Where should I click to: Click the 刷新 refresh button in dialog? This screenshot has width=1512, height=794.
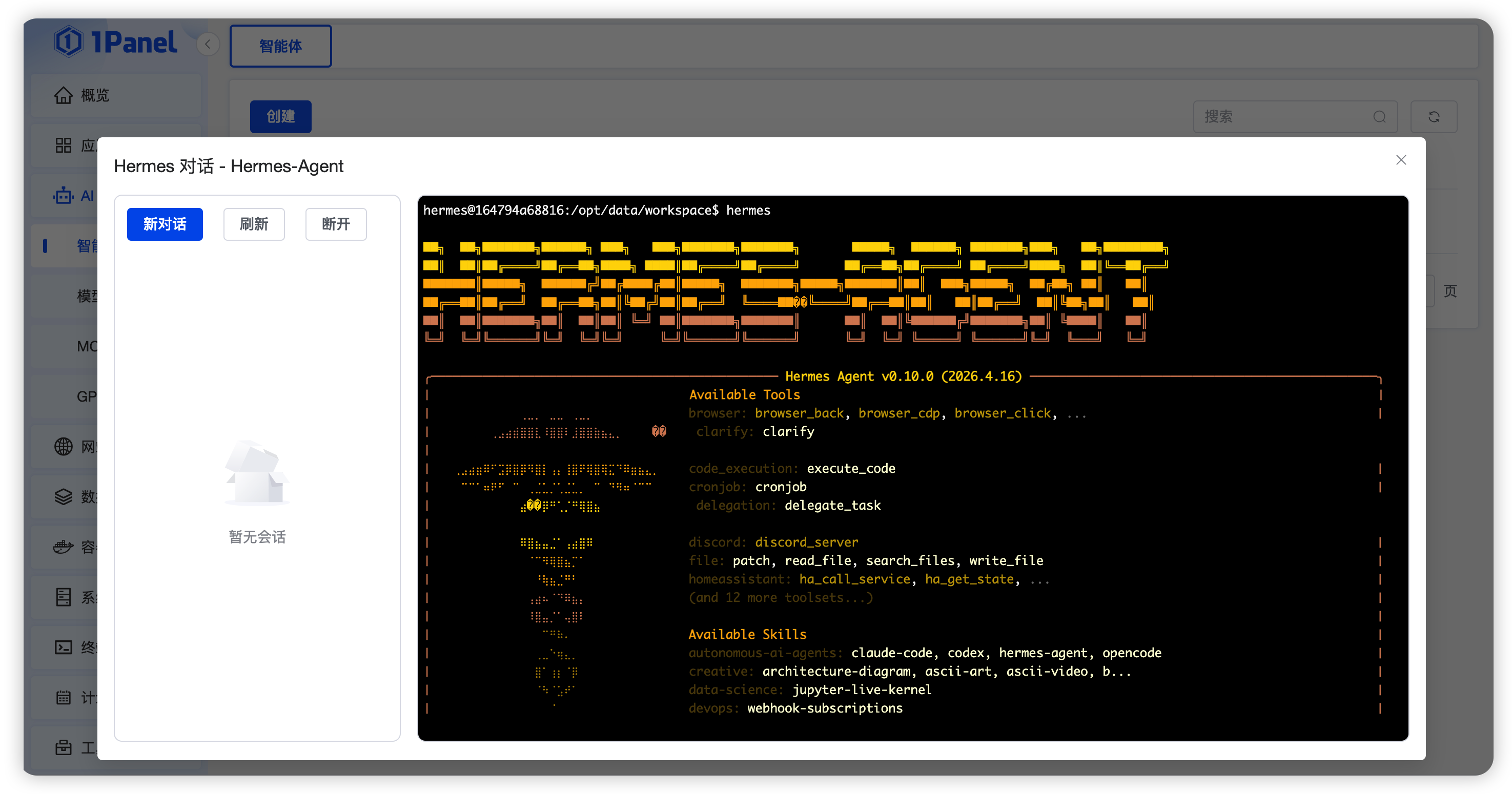tap(254, 223)
